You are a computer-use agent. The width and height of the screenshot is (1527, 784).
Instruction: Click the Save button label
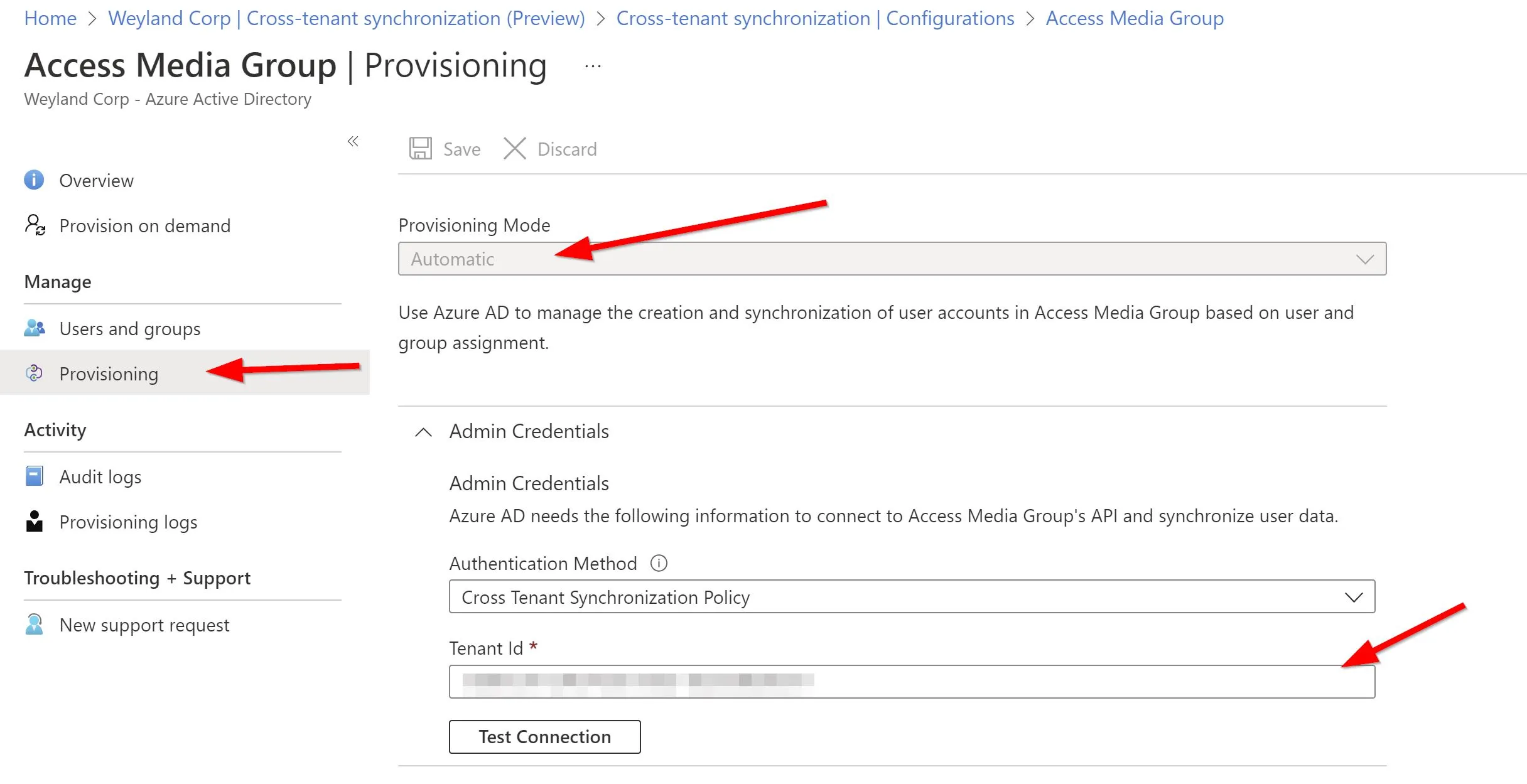[461, 149]
